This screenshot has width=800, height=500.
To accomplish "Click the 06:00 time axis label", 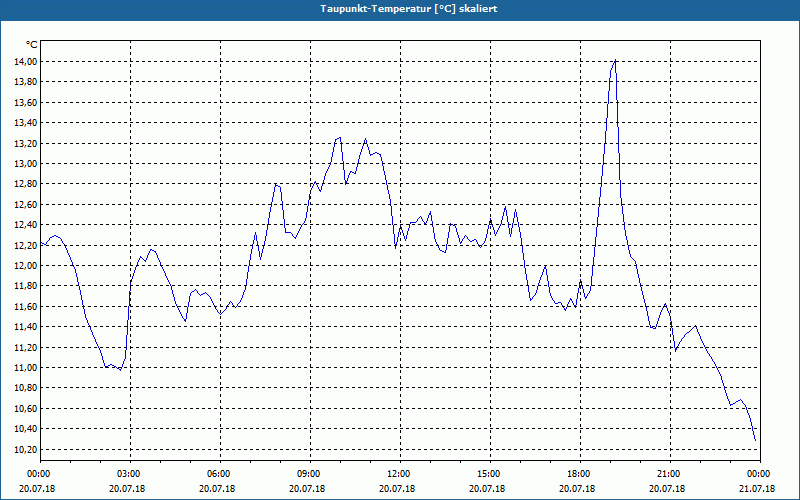I will 220,474.
